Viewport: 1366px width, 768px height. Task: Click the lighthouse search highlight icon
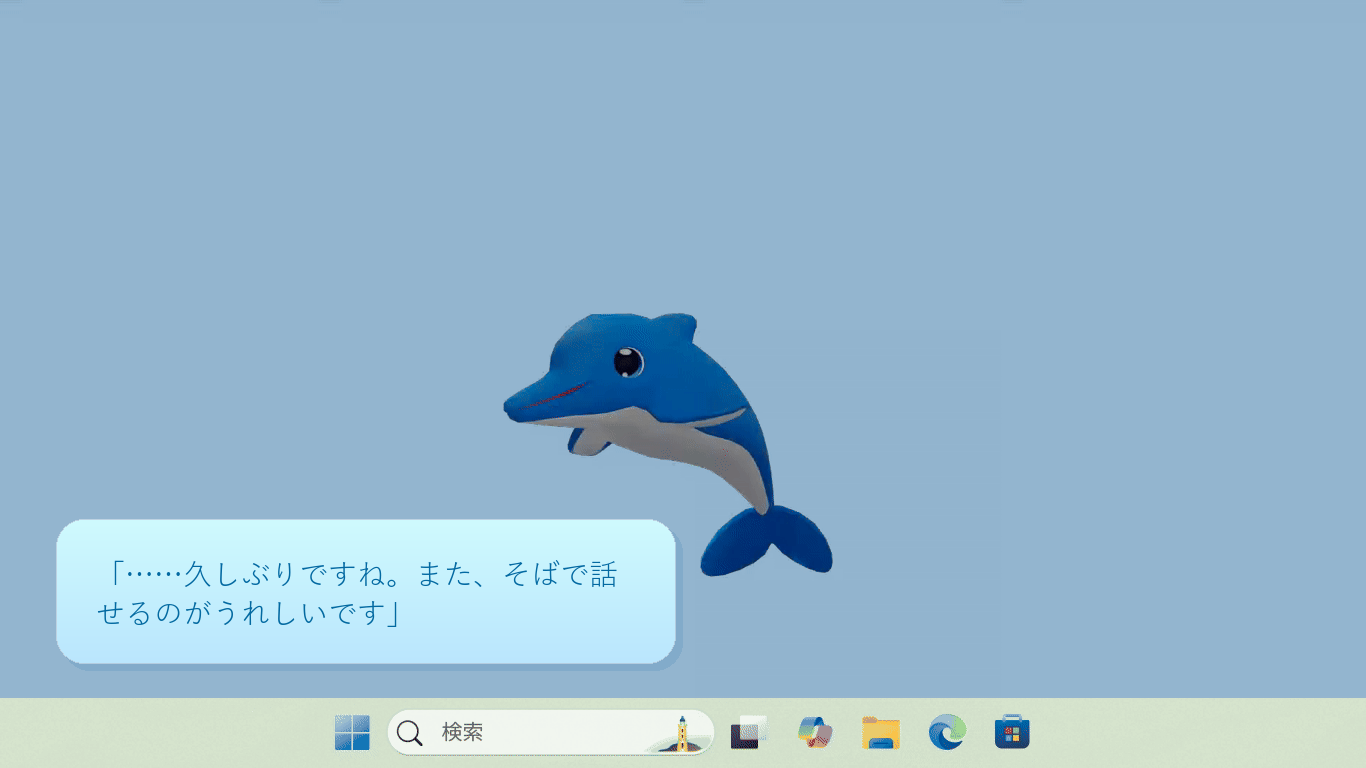click(681, 733)
